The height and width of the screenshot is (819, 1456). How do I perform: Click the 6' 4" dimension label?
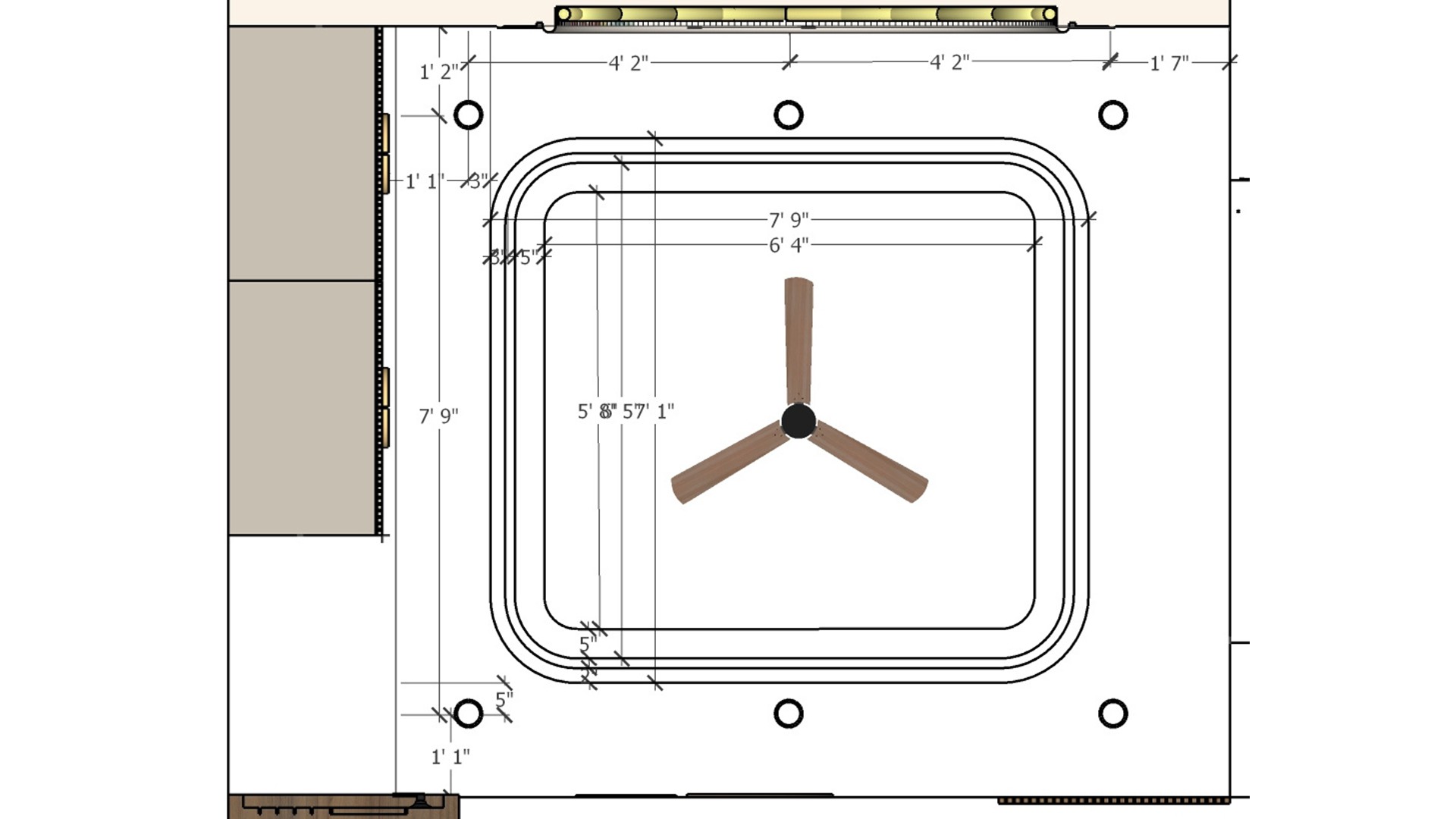pos(789,245)
